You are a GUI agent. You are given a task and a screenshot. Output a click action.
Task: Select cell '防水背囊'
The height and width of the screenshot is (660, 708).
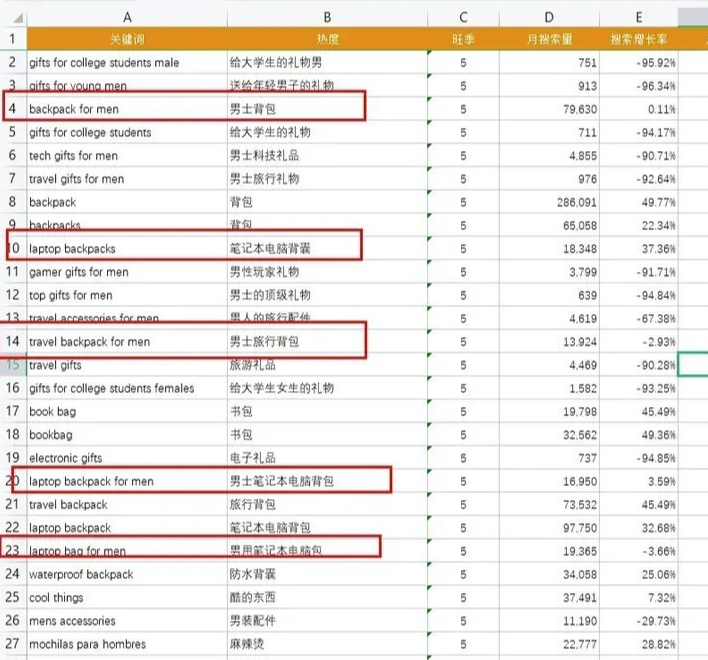coord(327,574)
